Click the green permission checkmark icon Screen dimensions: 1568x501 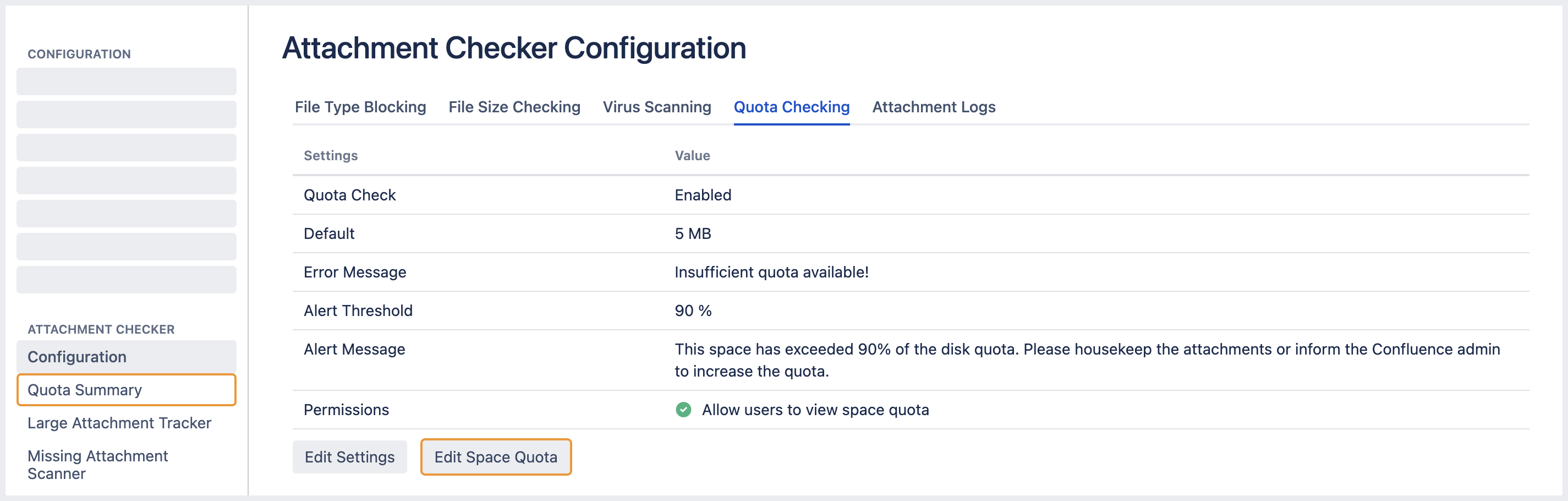pyautogui.click(x=683, y=410)
